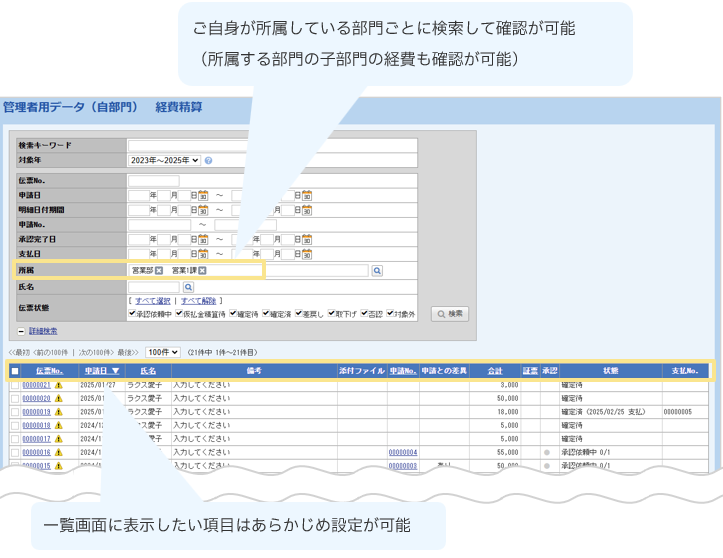Collapse the 詳細検索 advanced search section
723x558 pixels.
tap(21, 331)
